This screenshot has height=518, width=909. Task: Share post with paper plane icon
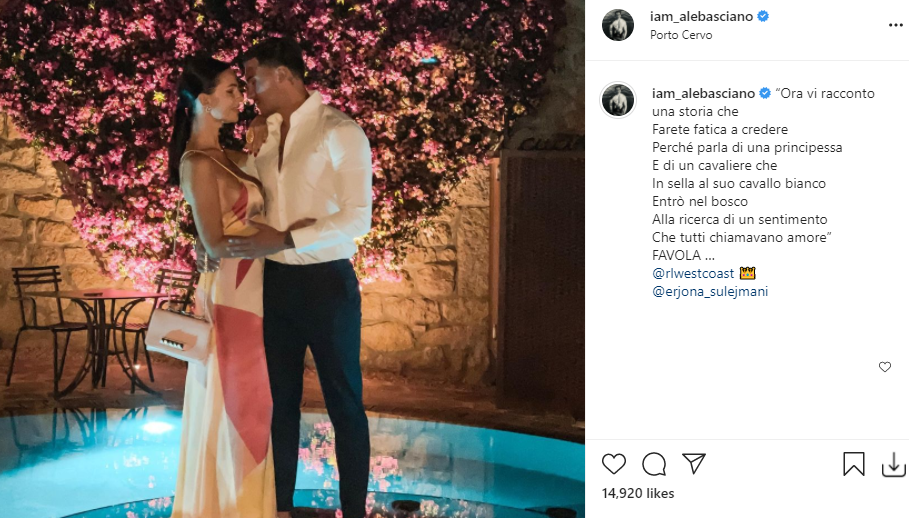[694, 464]
